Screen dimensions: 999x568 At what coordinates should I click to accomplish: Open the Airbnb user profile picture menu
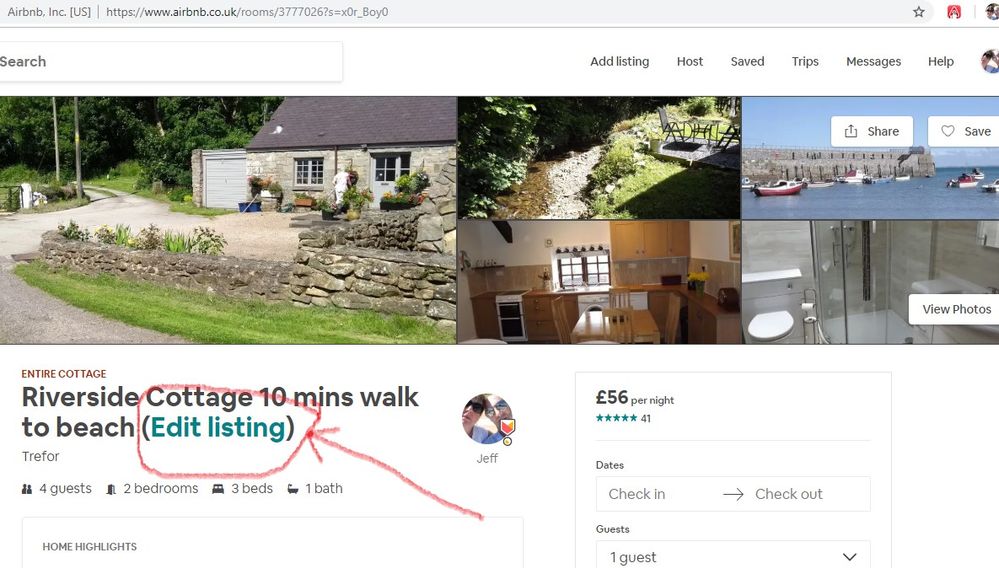(990, 62)
